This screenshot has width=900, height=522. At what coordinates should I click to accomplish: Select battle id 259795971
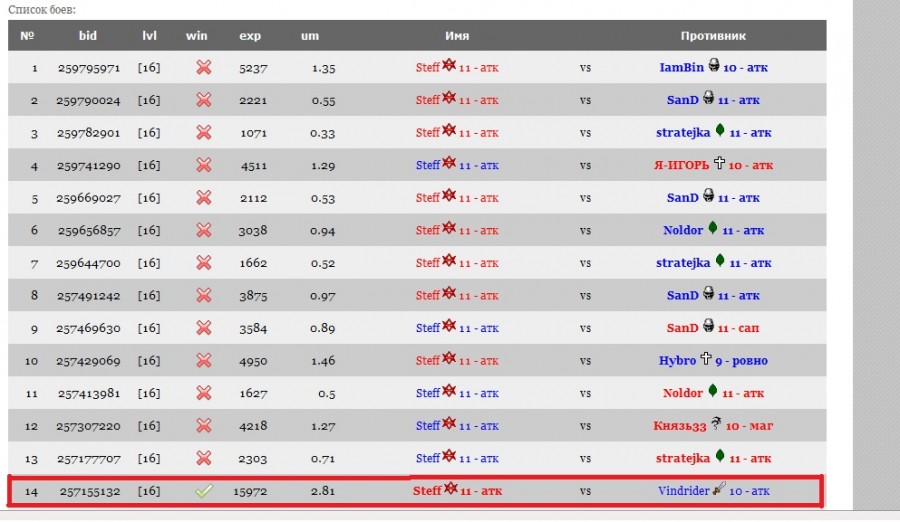point(88,68)
